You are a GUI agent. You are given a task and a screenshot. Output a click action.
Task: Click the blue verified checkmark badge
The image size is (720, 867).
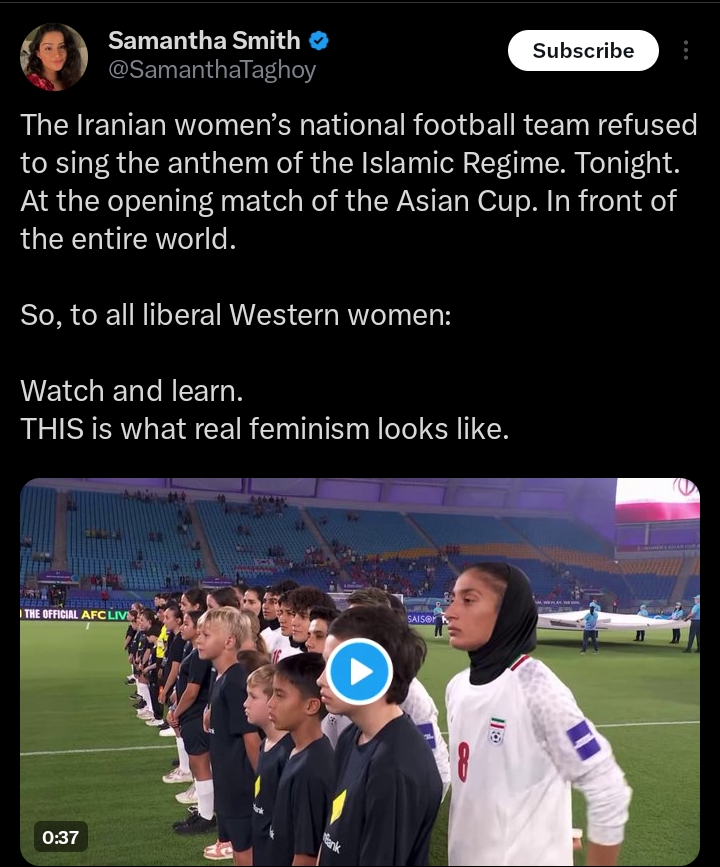click(x=318, y=41)
